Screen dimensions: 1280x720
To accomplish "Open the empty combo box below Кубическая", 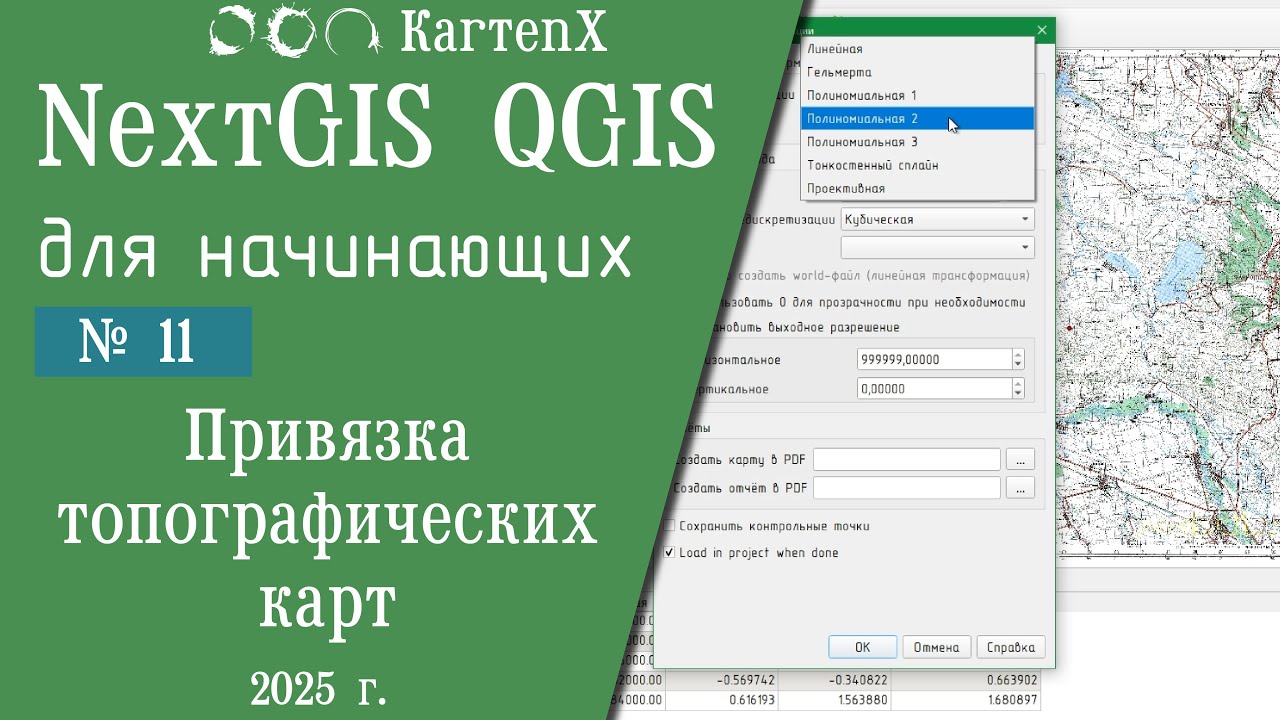I will tap(937, 247).
